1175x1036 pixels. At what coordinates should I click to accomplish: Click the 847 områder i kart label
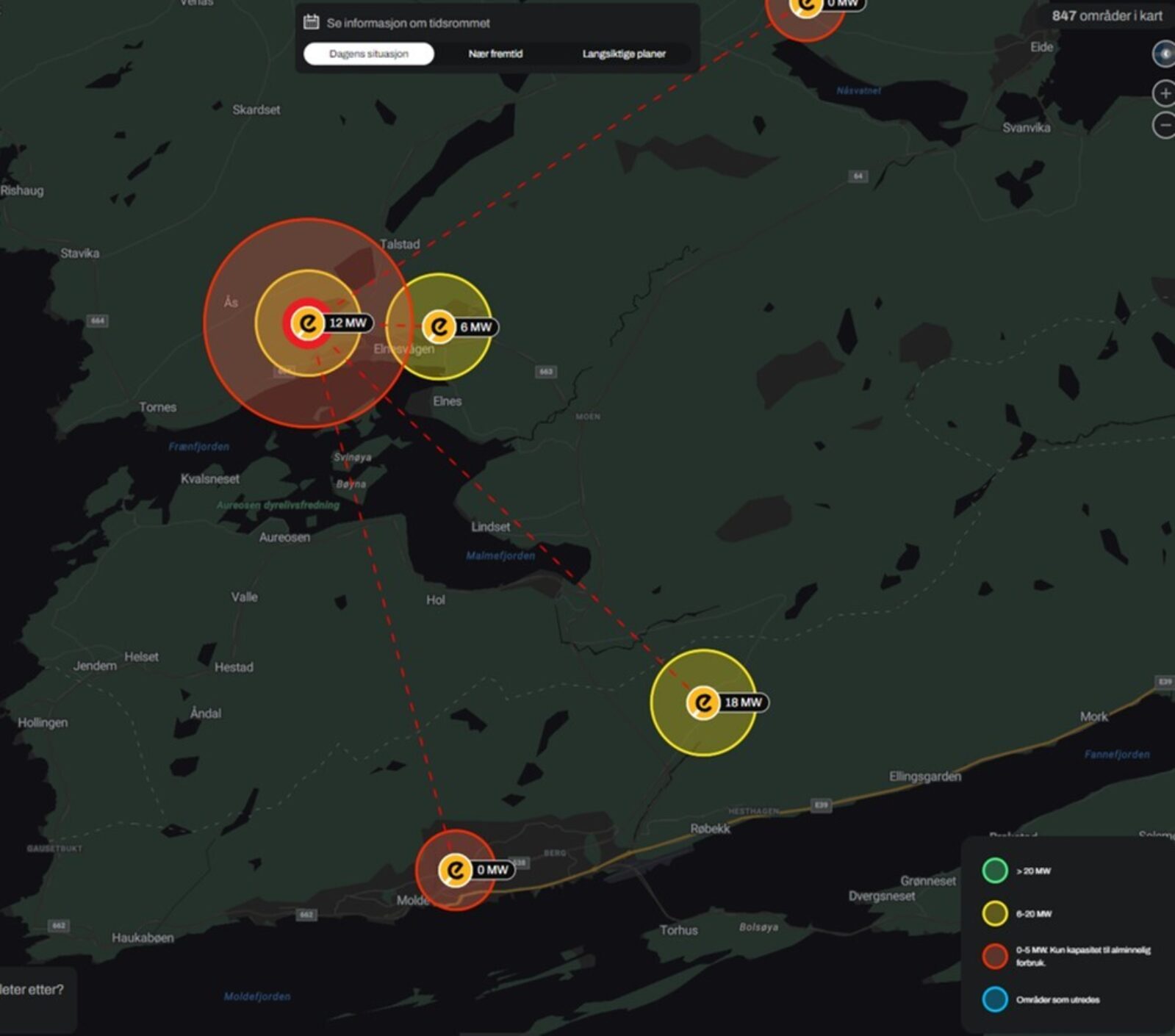[x=1106, y=15]
